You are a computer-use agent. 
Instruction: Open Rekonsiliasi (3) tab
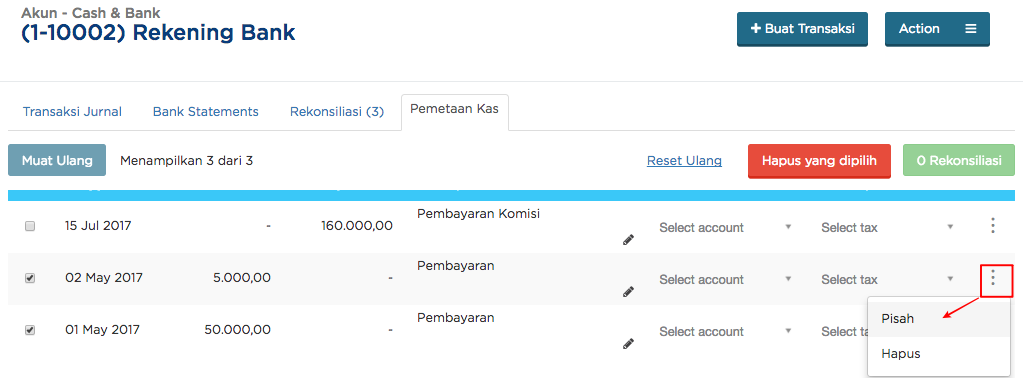[337, 112]
